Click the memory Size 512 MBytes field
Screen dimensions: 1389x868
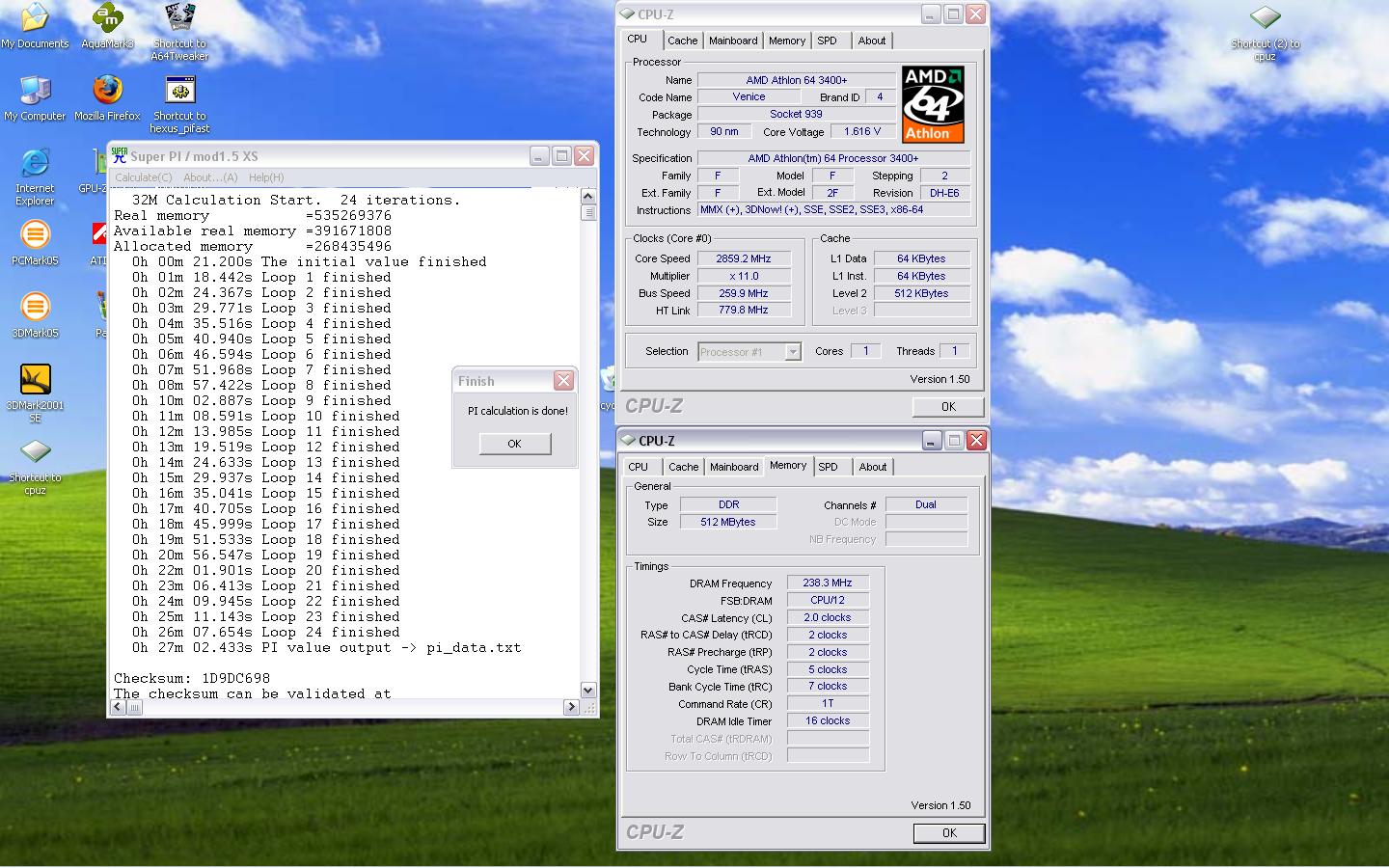pyautogui.click(x=728, y=522)
